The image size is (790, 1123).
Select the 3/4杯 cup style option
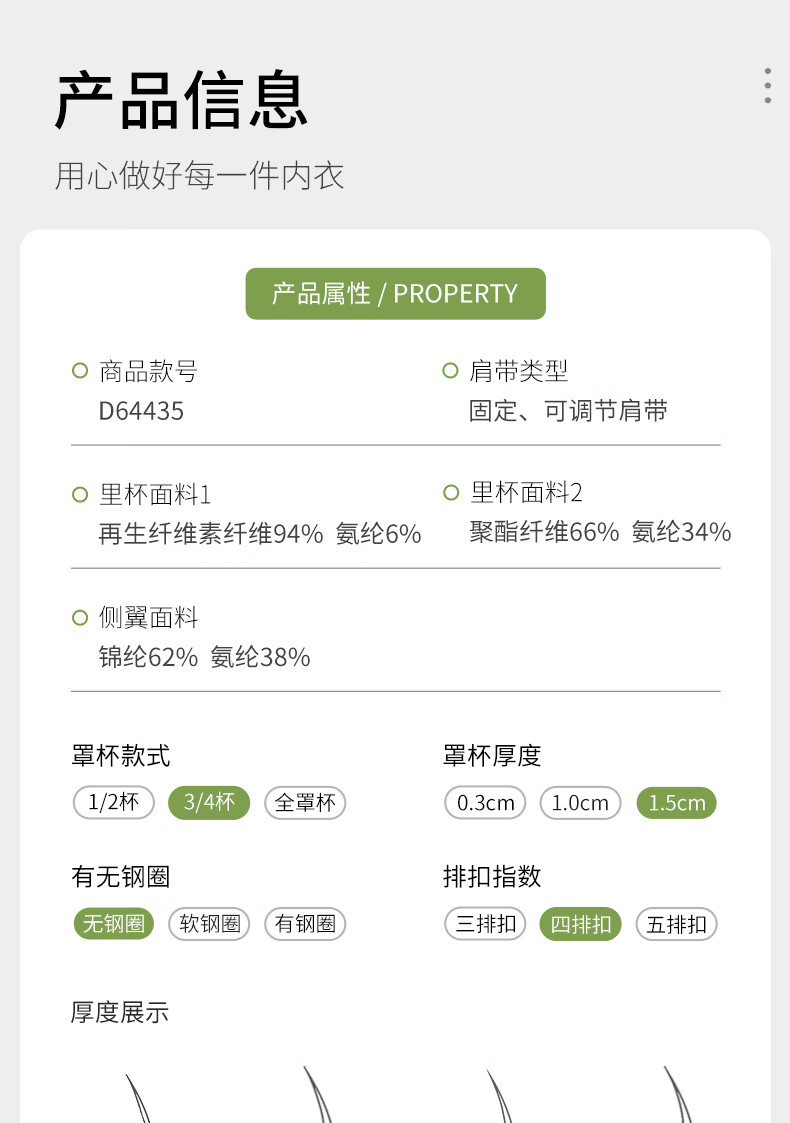[x=209, y=802]
